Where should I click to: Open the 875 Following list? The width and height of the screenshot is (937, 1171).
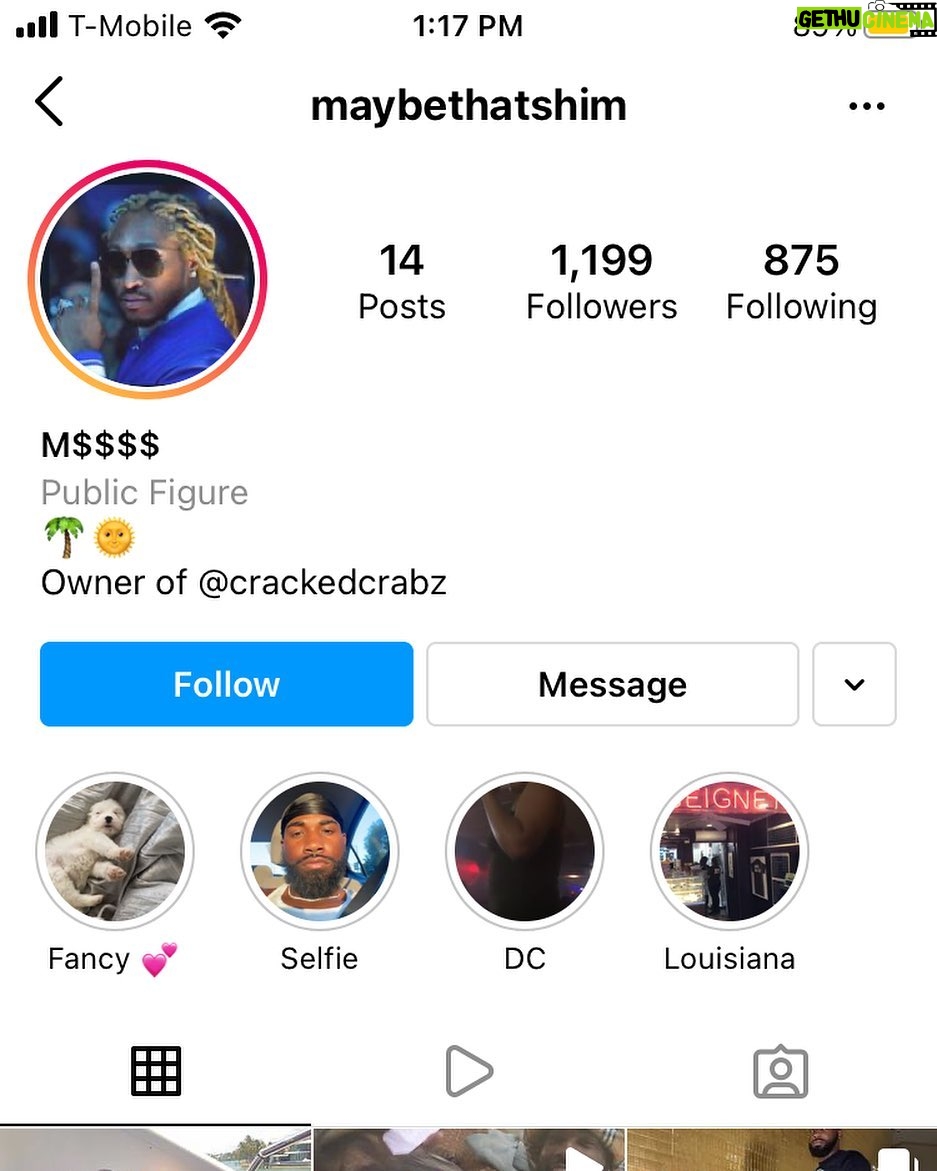[x=802, y=282]
